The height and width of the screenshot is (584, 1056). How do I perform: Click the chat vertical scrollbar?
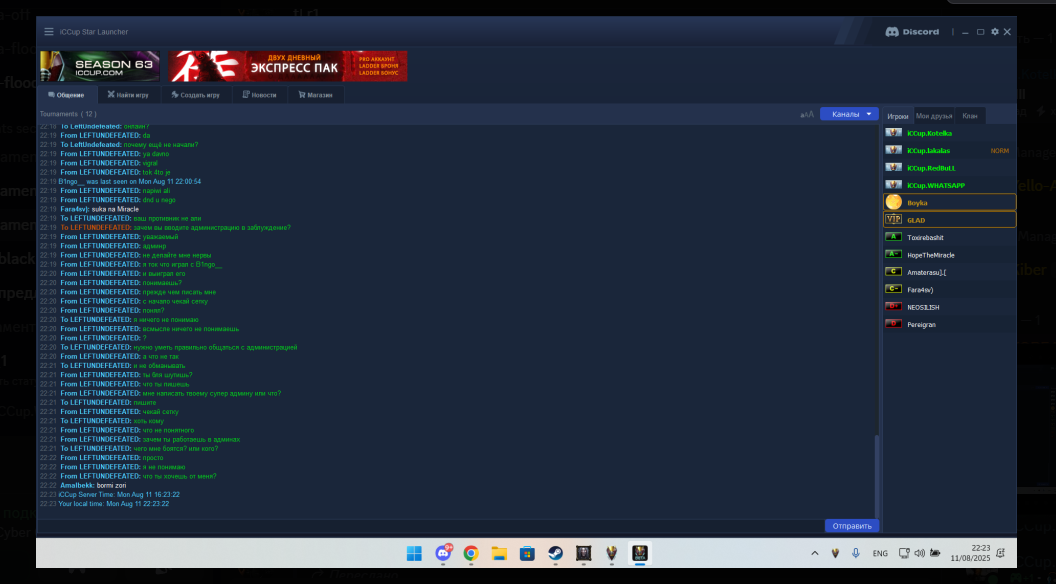877,476
